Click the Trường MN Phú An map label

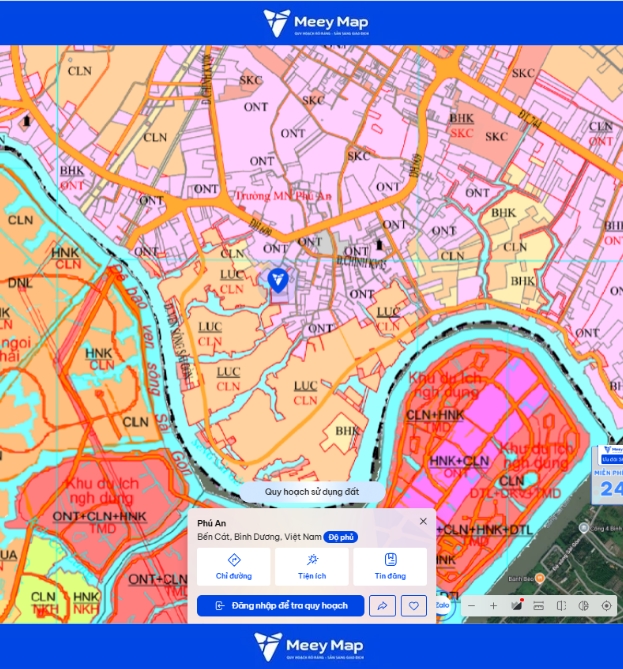pos(283,196)
